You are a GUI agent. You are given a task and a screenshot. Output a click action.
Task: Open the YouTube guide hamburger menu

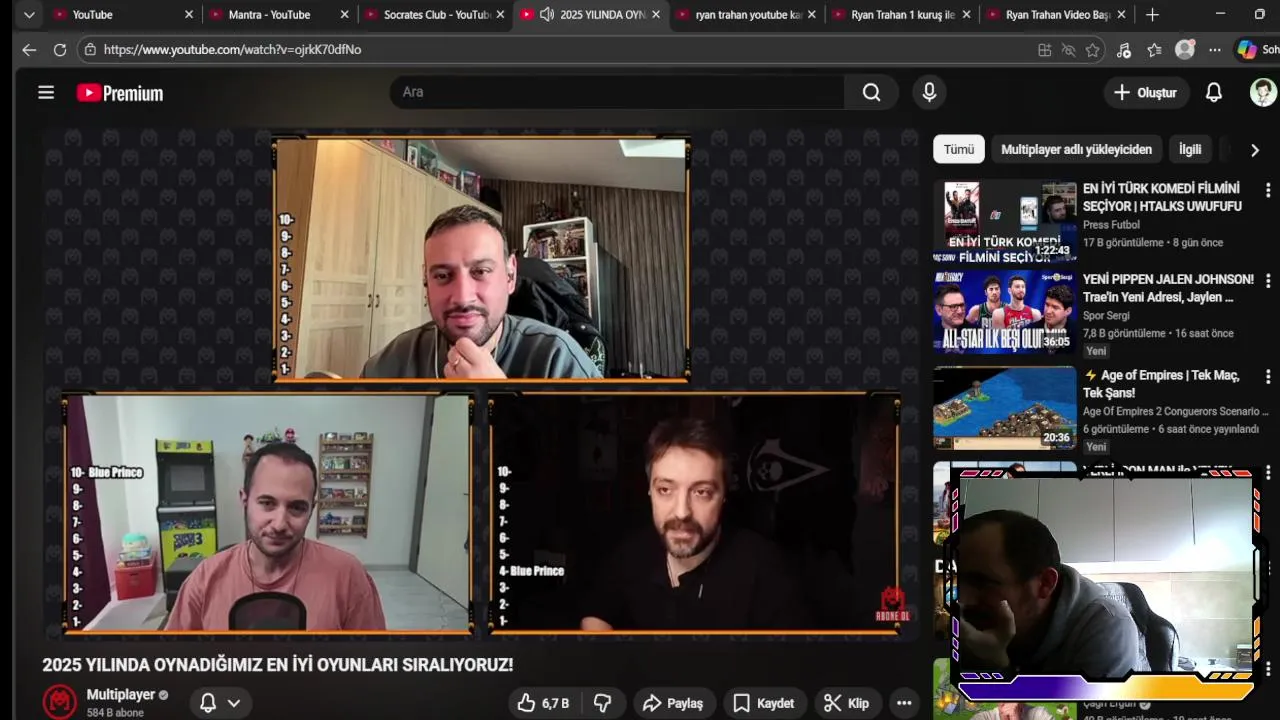coord(46,93)
